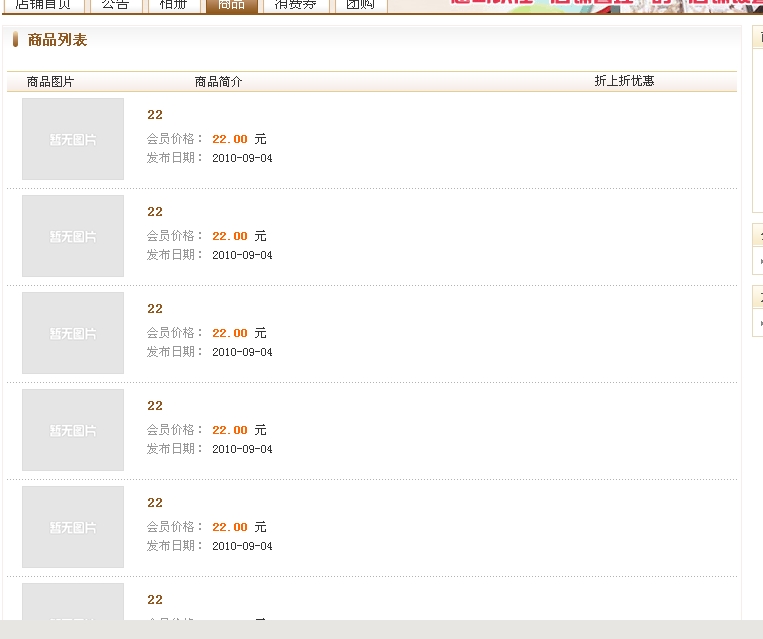Click the fourth product's 暂无图片 thumbnail
This screenshot has height=639, width=763.
[x=73, y=430]
